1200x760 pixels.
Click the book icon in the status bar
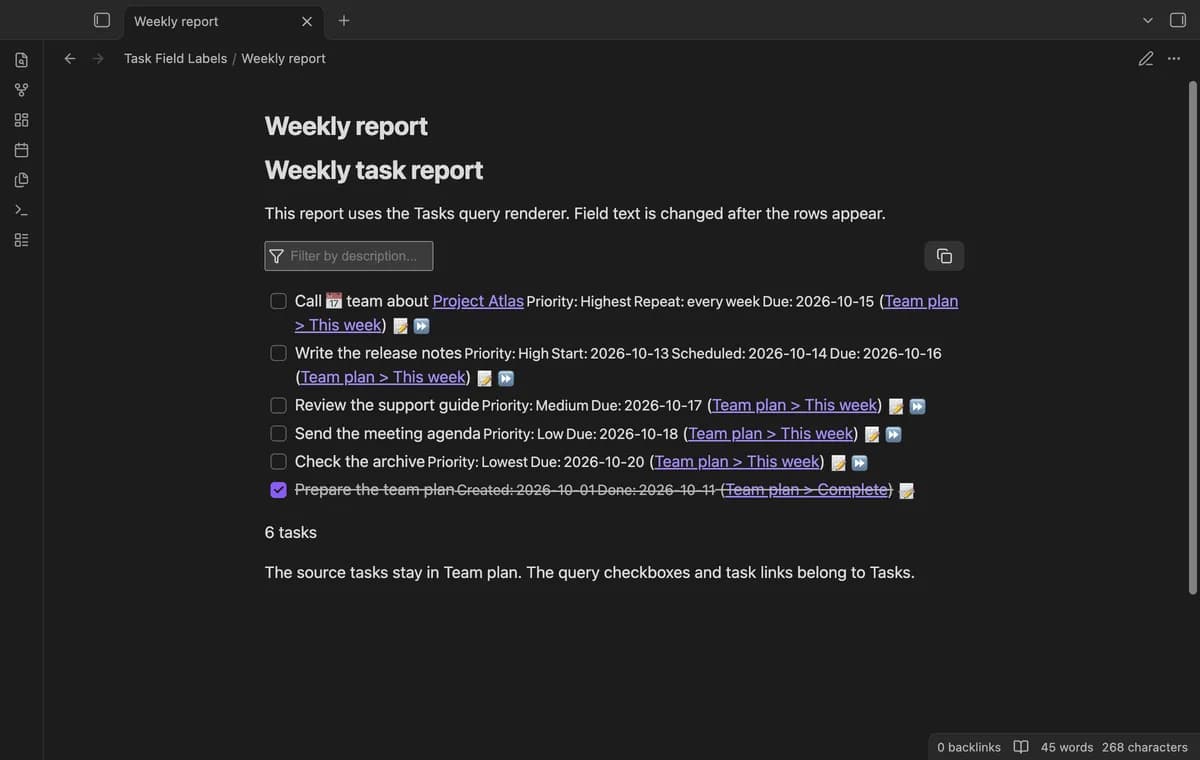pos(1021,747)
